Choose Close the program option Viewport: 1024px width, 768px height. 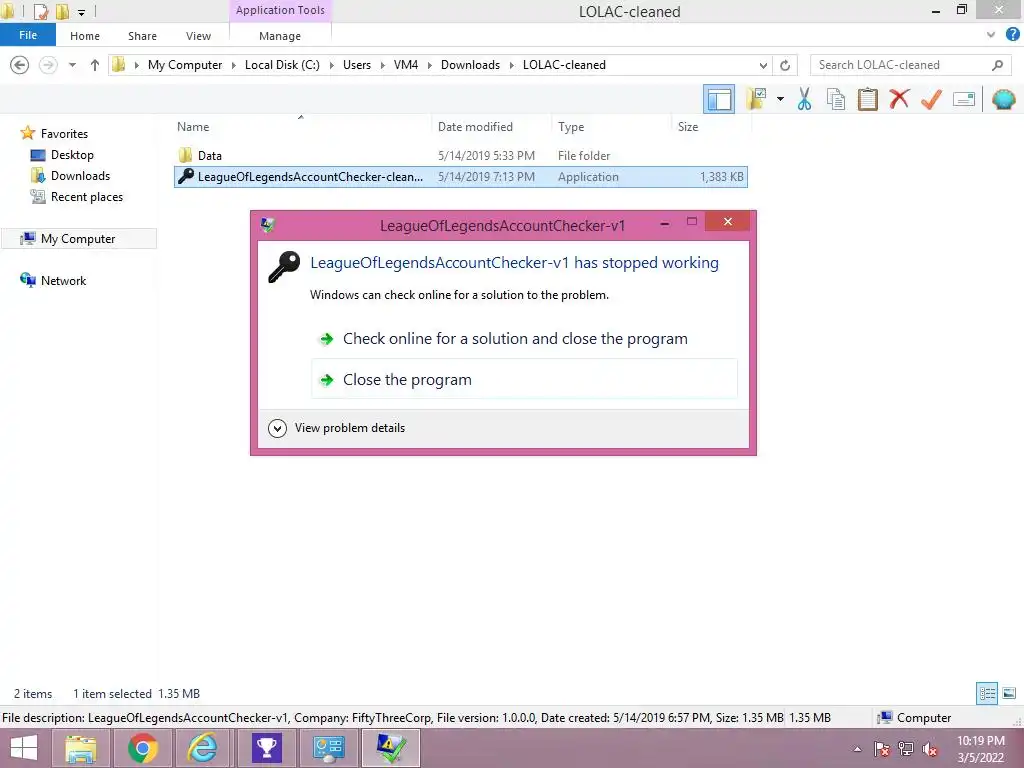[x=524, y=379]
